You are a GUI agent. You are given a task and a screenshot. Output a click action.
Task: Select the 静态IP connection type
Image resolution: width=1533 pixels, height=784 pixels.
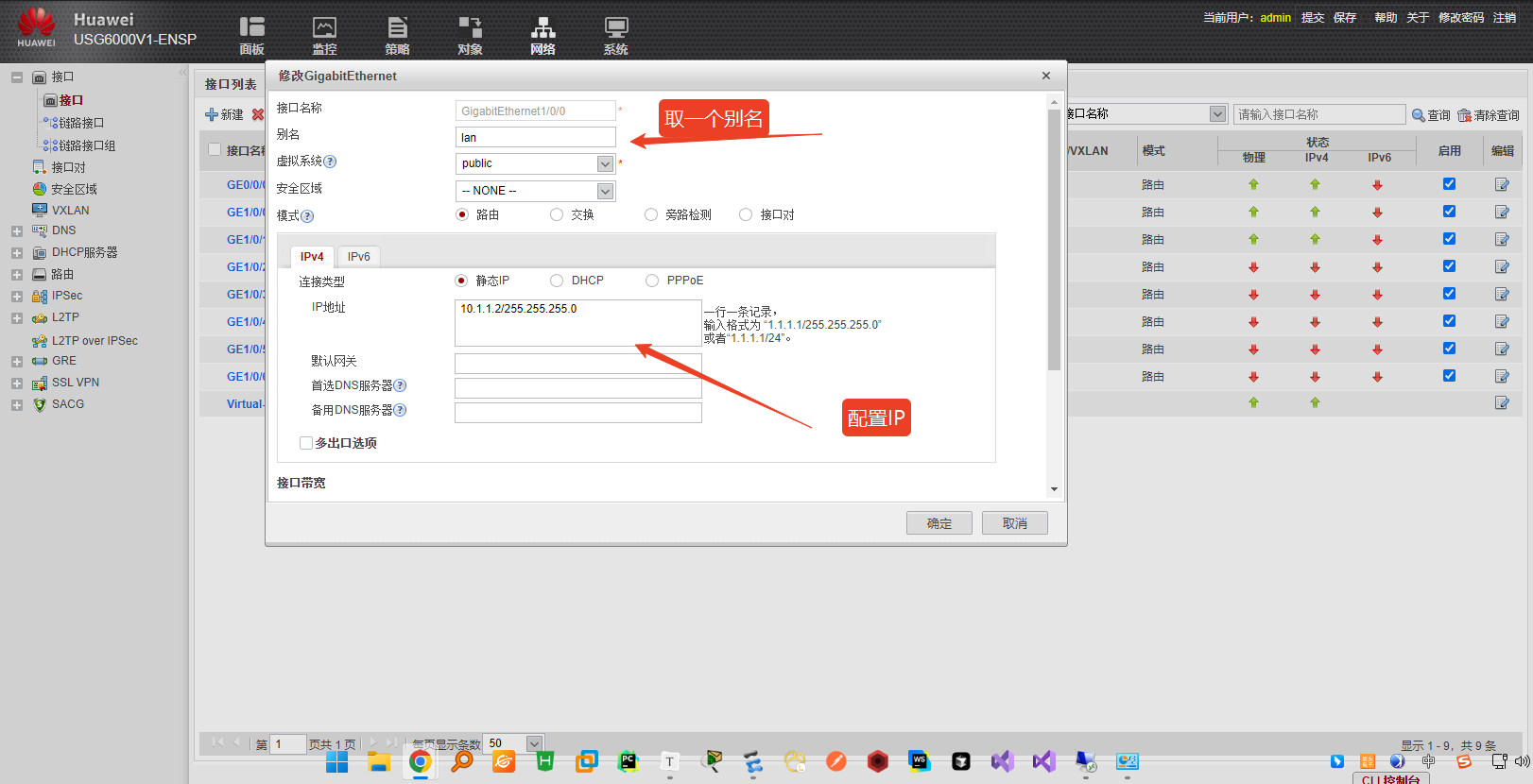point(461,281)
